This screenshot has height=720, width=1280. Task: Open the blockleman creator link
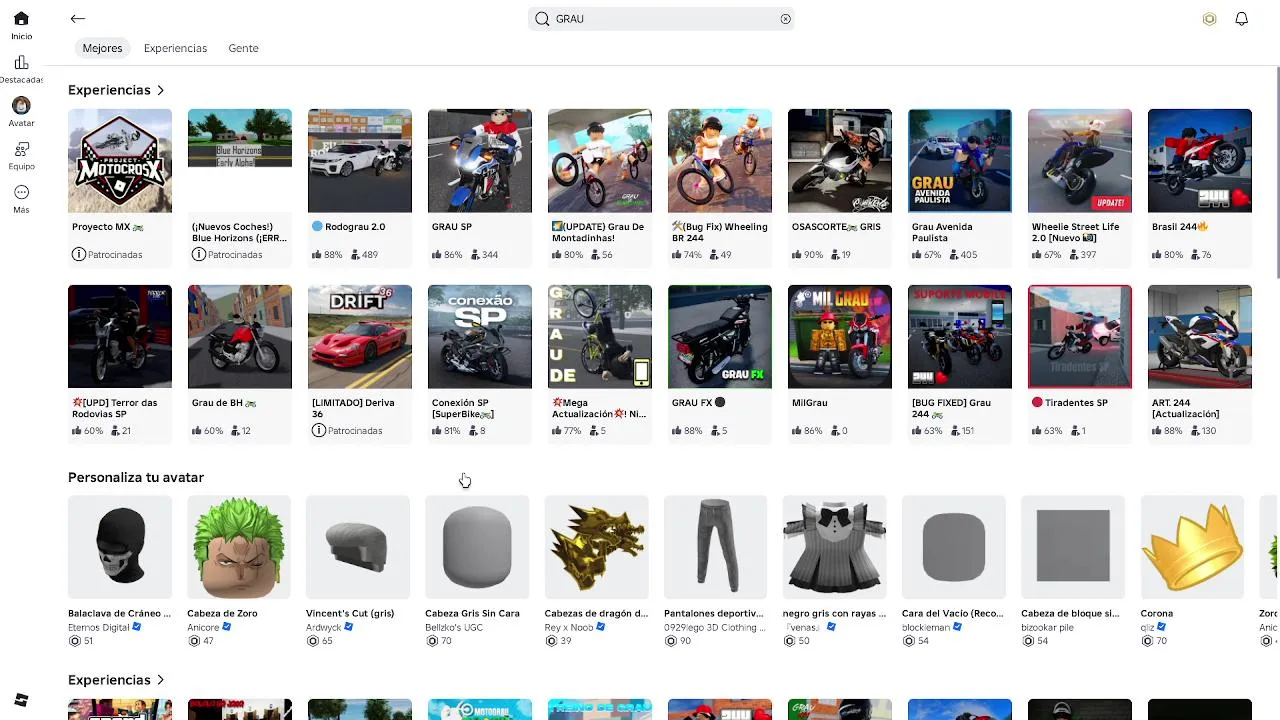(x=925, y=627)
